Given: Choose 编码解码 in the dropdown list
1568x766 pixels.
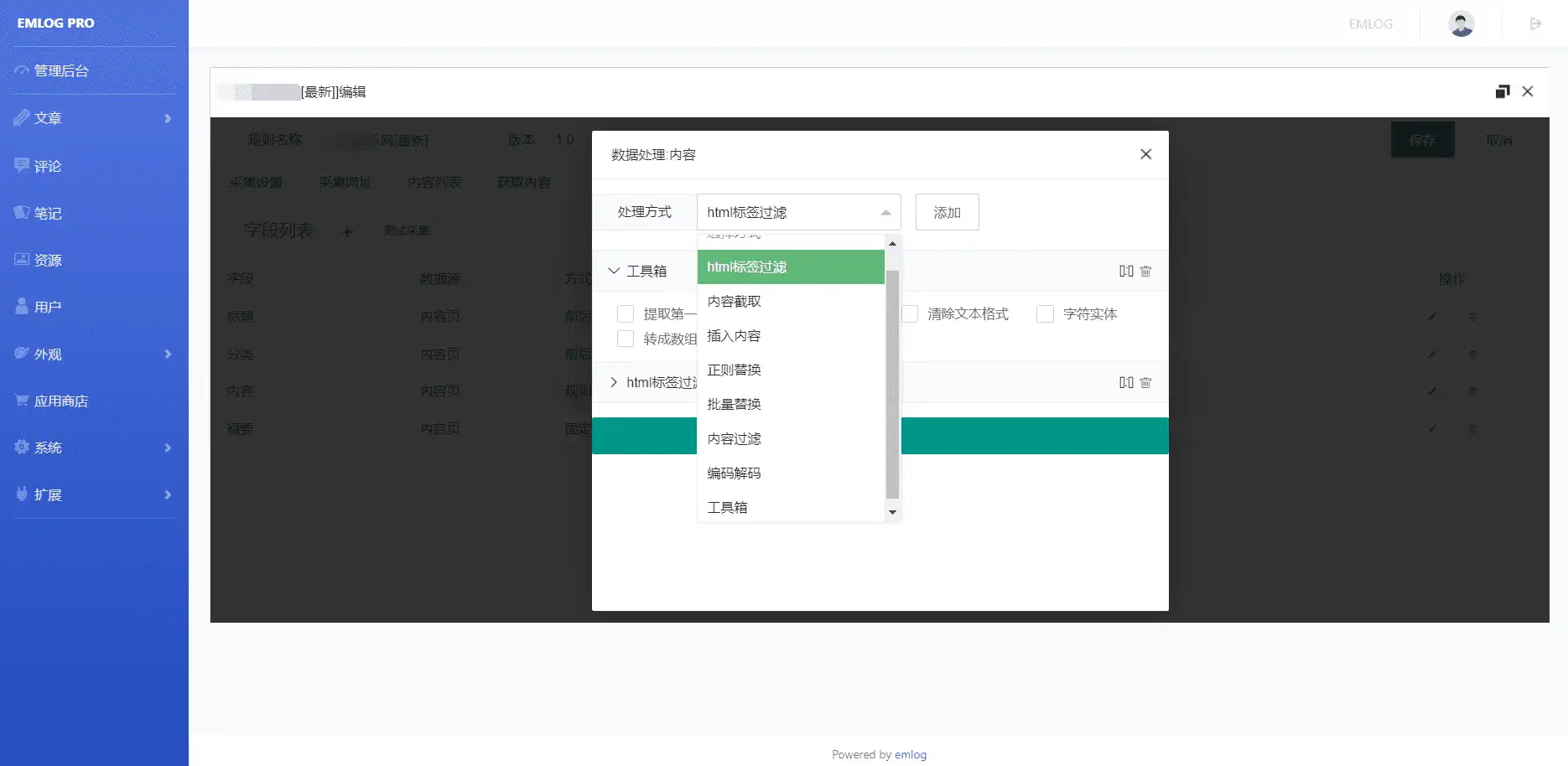Looking at the screenshot, I should (x=734, y=473).
